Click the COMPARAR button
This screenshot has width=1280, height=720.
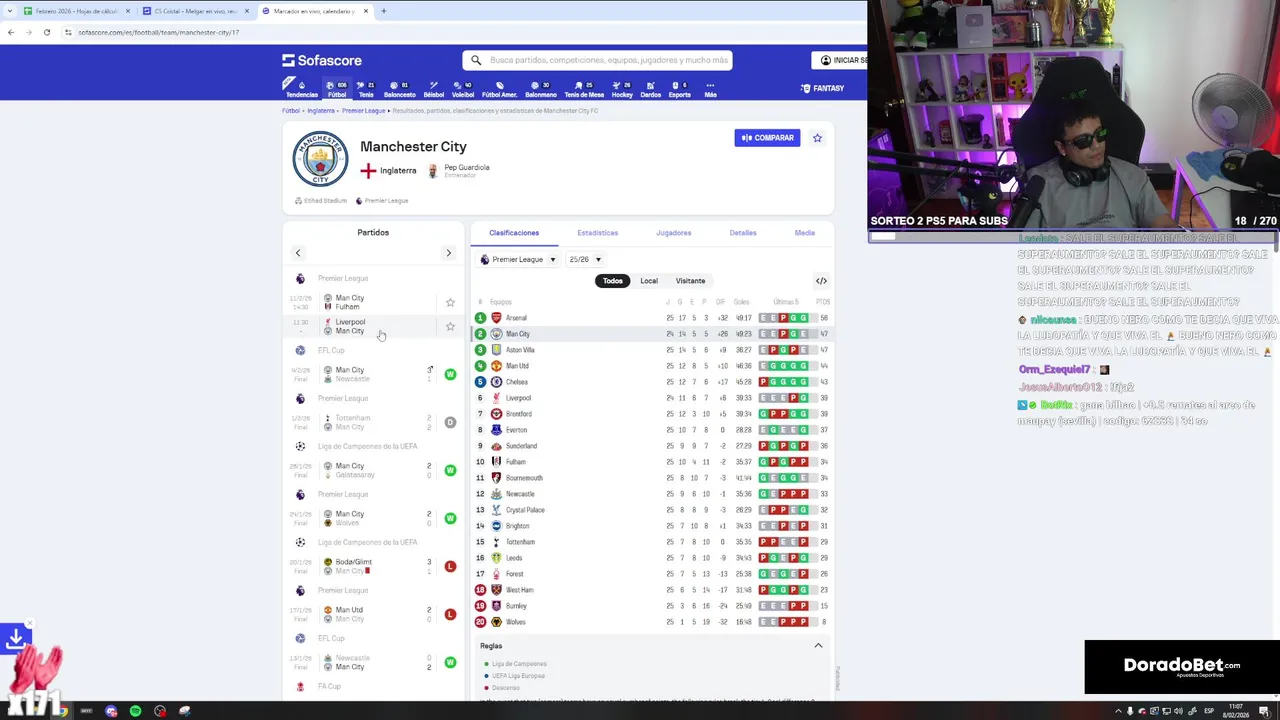click(767, 138)
